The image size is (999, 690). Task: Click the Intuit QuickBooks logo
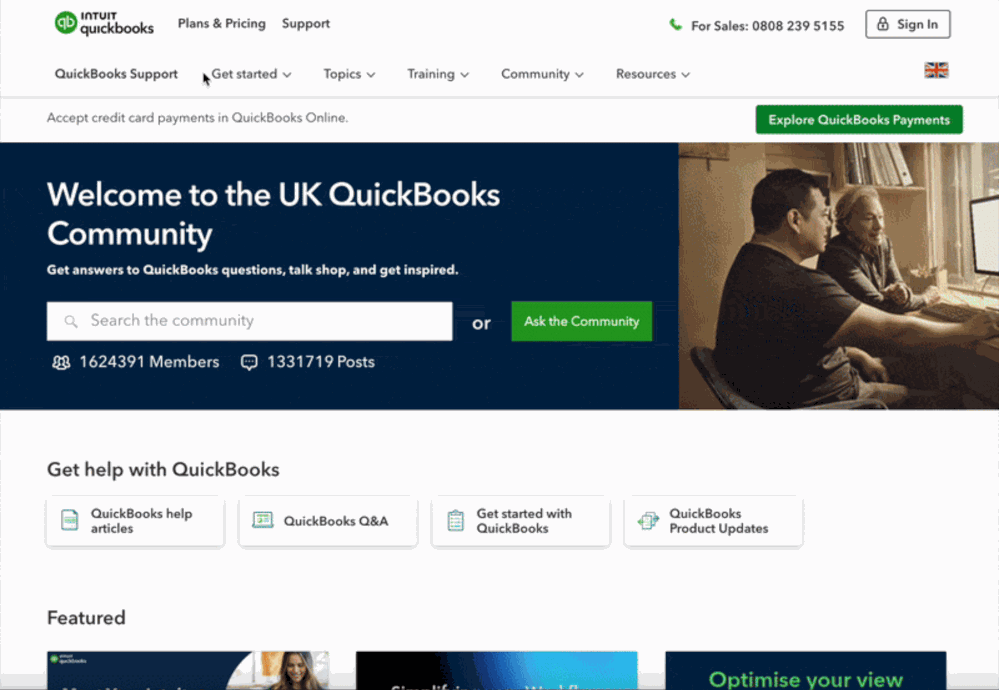pyautogui.click(x=104, y=24)
